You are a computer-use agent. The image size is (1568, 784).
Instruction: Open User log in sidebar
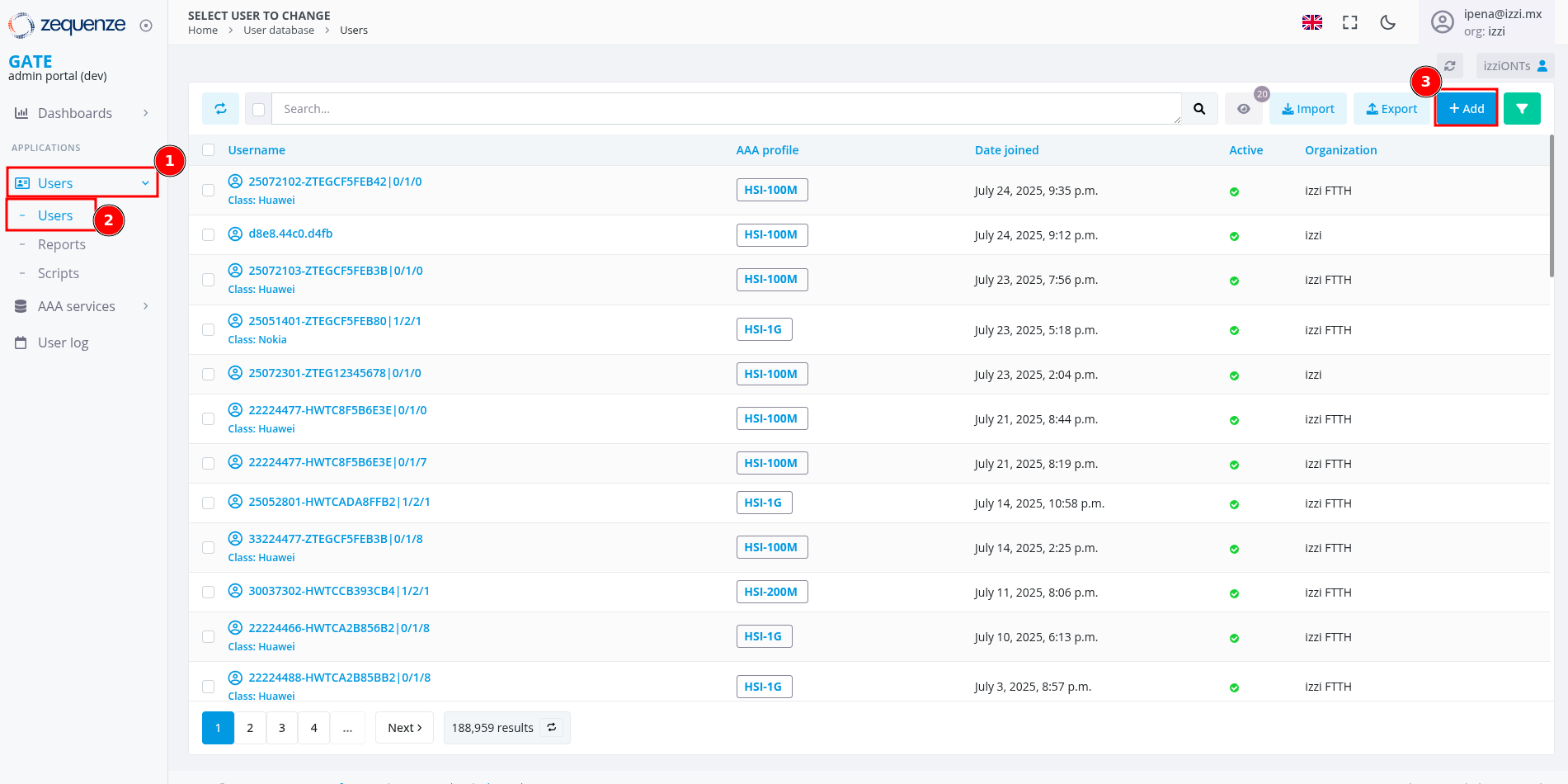(x=63, y=342)
